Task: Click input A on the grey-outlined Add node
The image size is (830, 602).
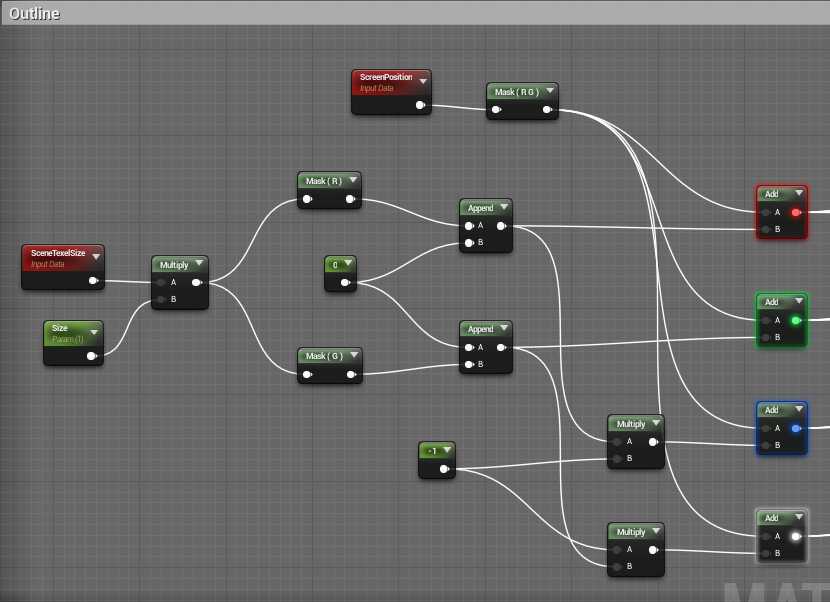Action: (765, 537)
